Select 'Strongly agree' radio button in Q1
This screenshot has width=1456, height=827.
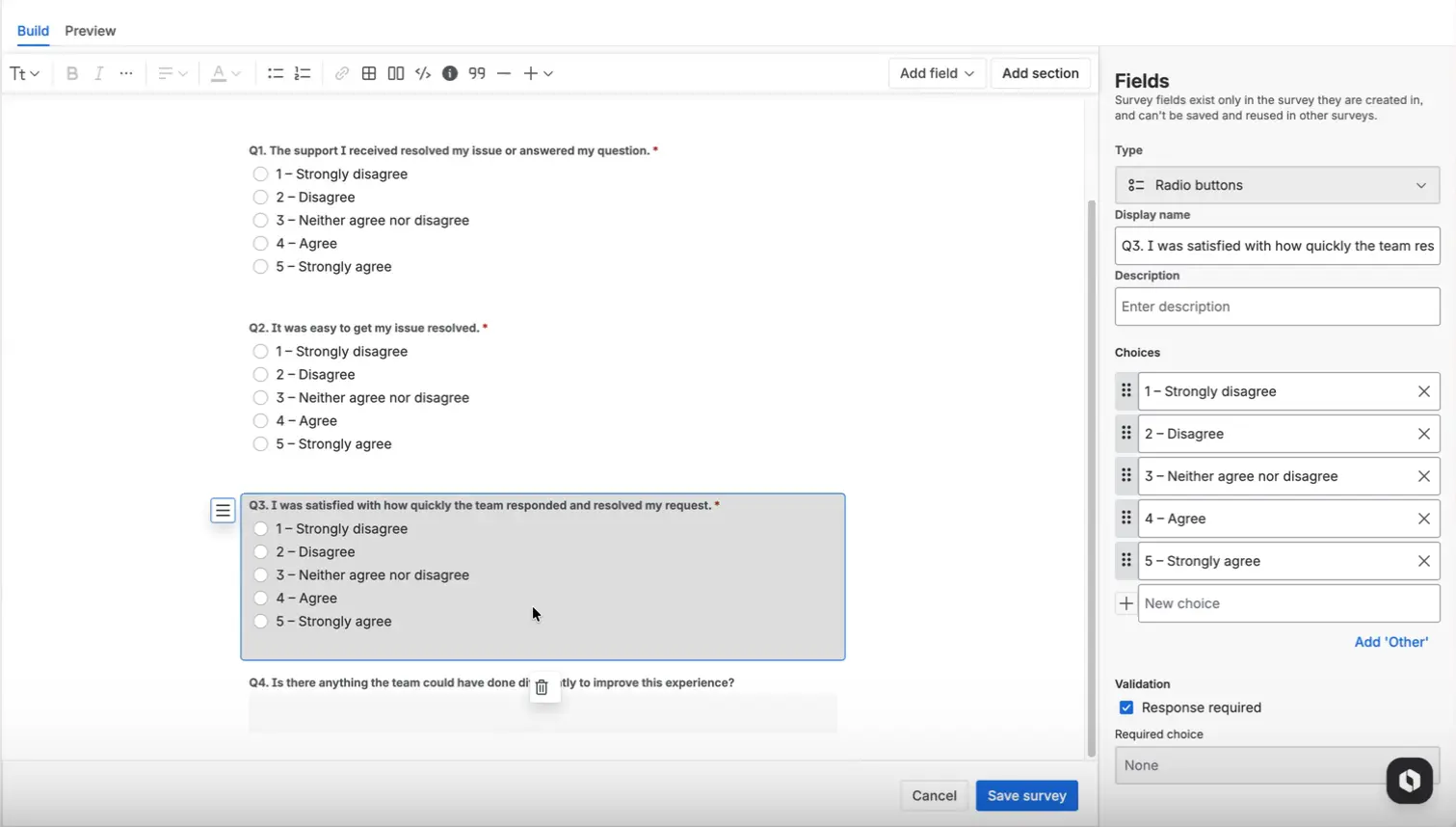[260, 266]
